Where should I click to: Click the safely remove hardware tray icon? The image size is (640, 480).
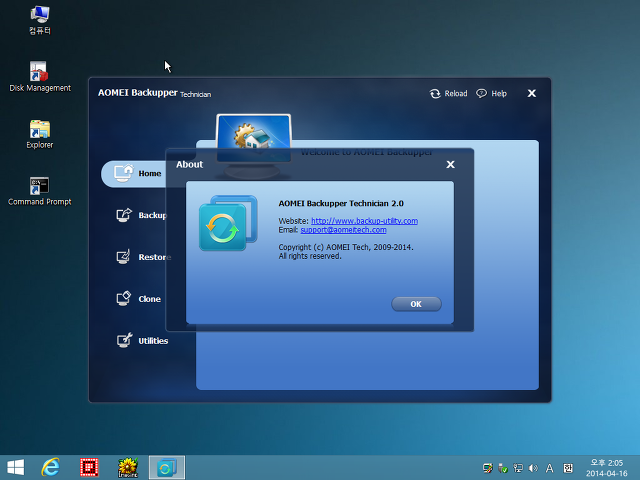click(503, 468)
